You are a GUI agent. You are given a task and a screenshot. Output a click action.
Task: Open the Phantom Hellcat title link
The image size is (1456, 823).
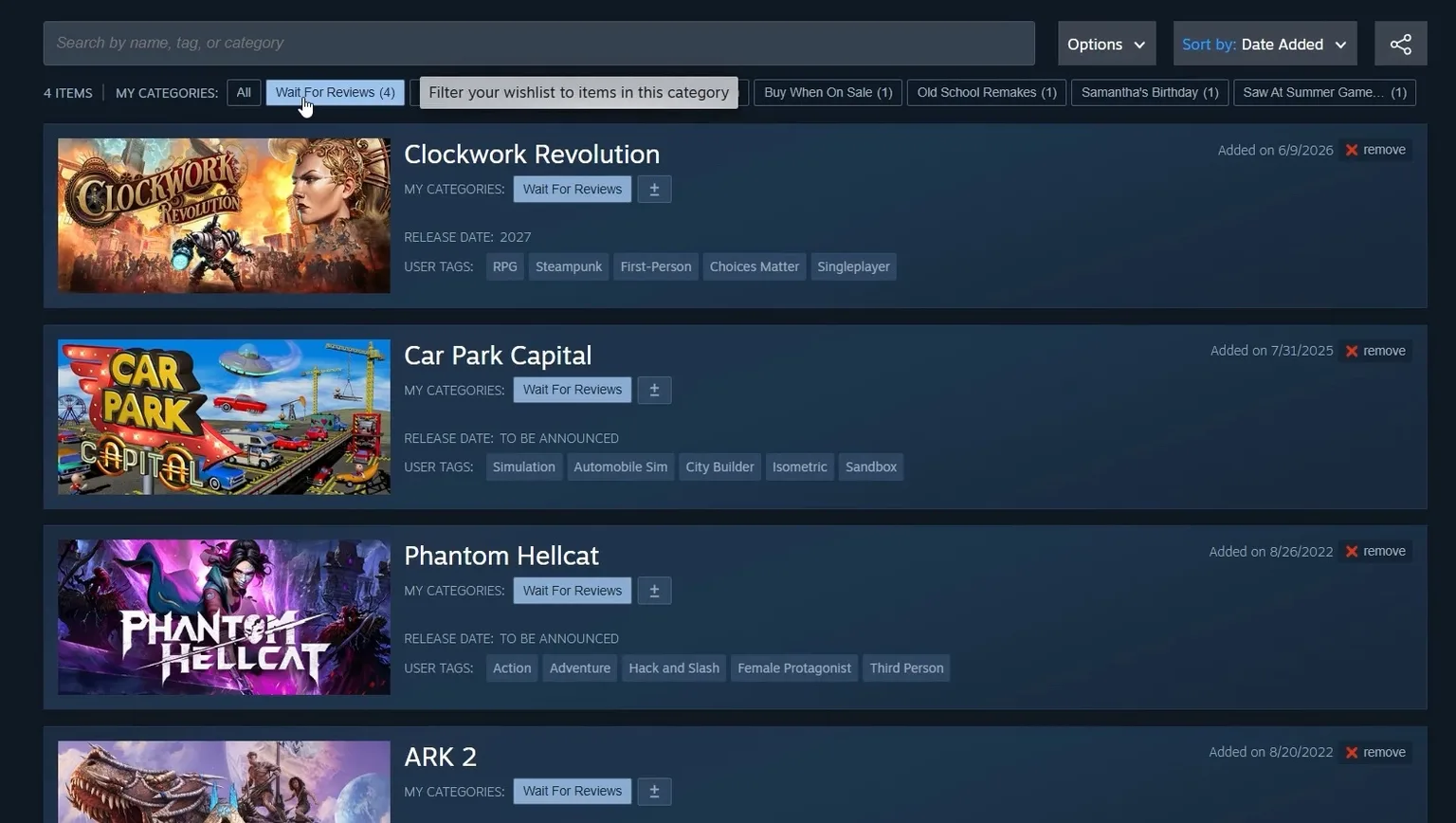tap(501, 556)
